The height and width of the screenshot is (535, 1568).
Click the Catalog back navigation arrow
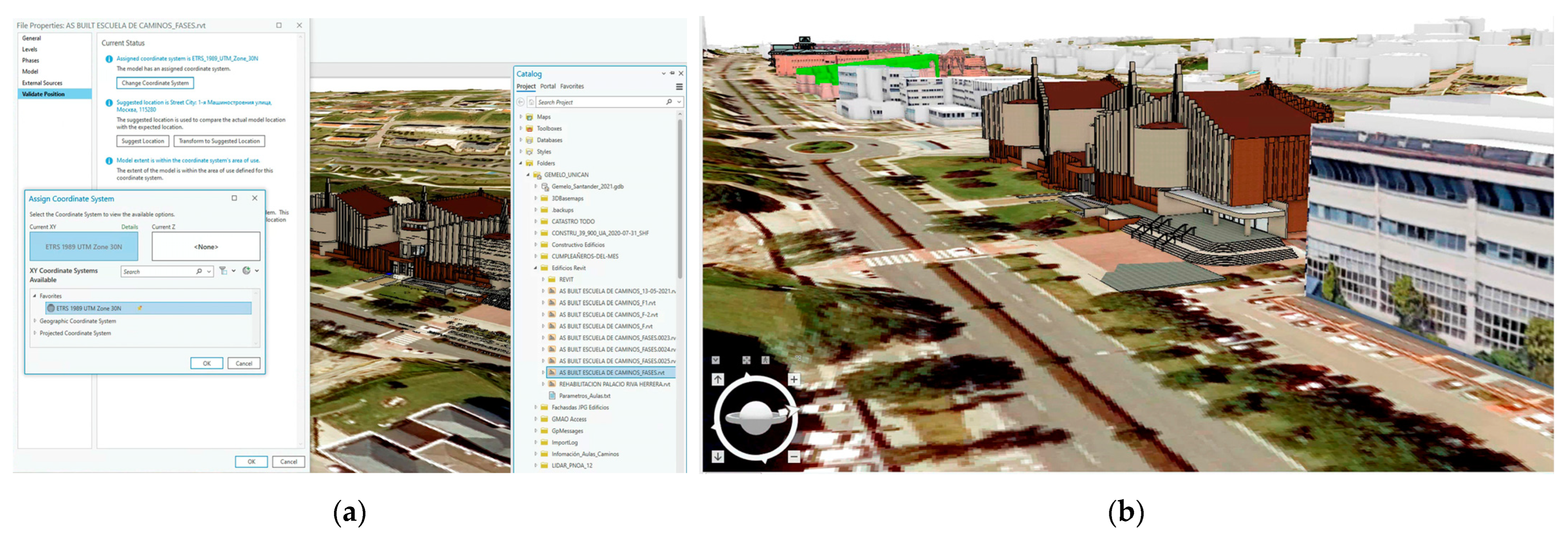[520, 102]
